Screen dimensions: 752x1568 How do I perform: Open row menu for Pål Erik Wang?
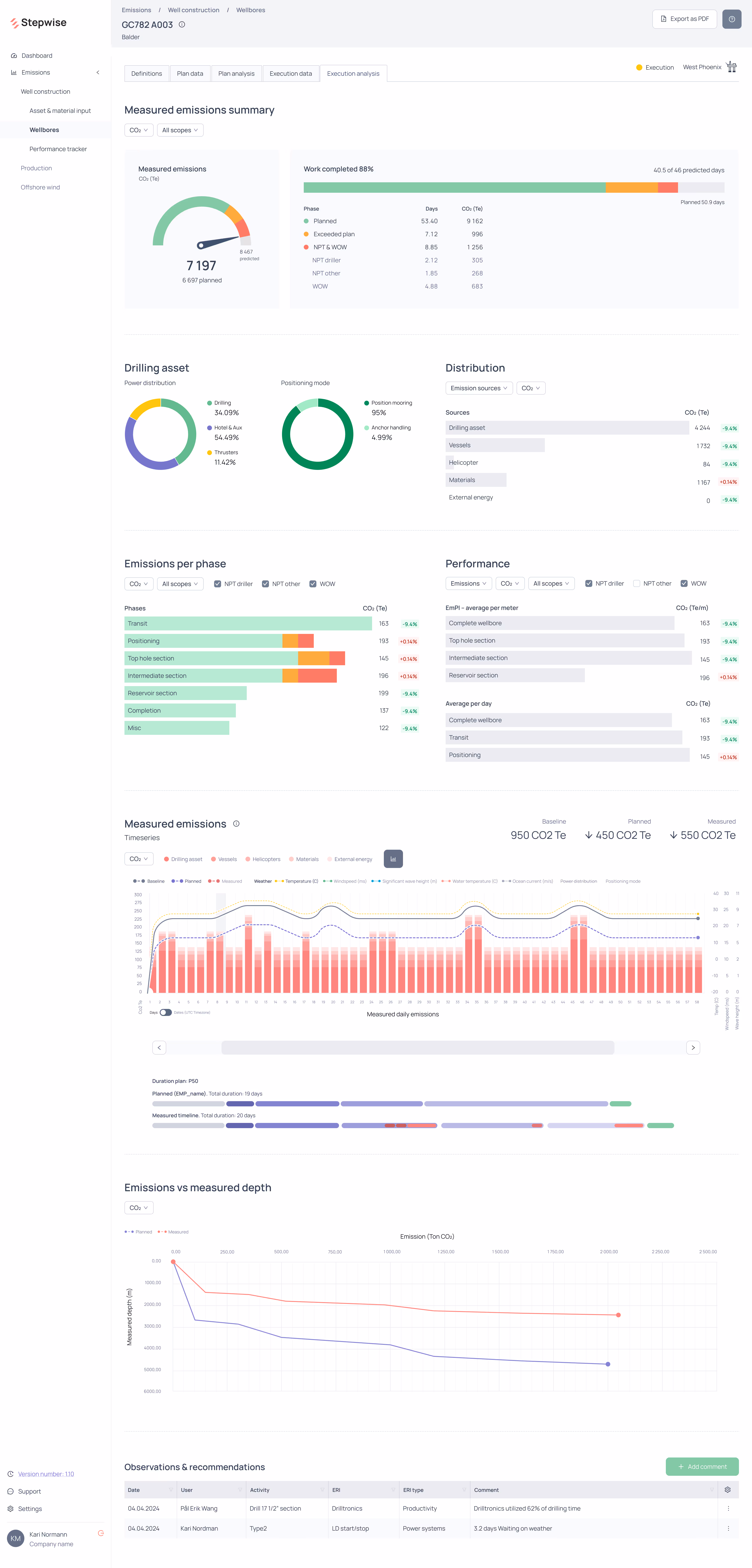click(x=728, y=1508)
